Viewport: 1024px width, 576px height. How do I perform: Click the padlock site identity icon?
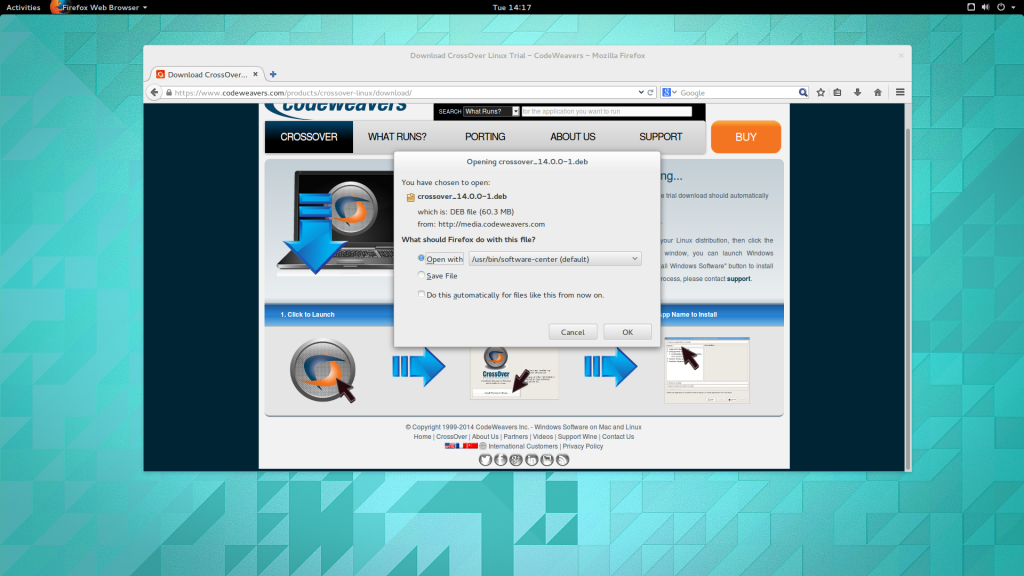[169, 93]
